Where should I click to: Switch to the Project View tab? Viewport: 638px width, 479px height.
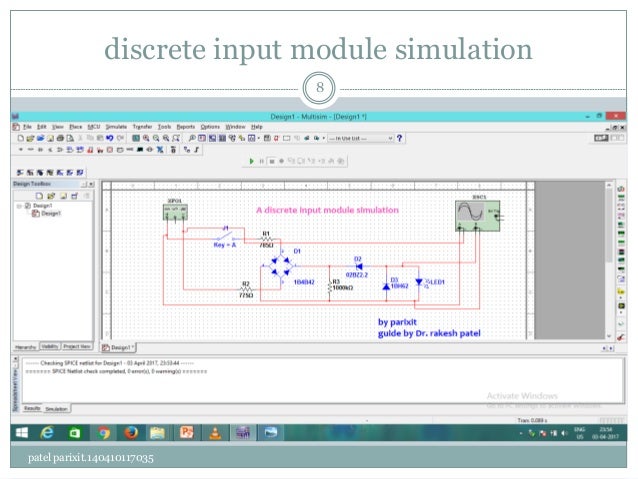tap(77, 346)
